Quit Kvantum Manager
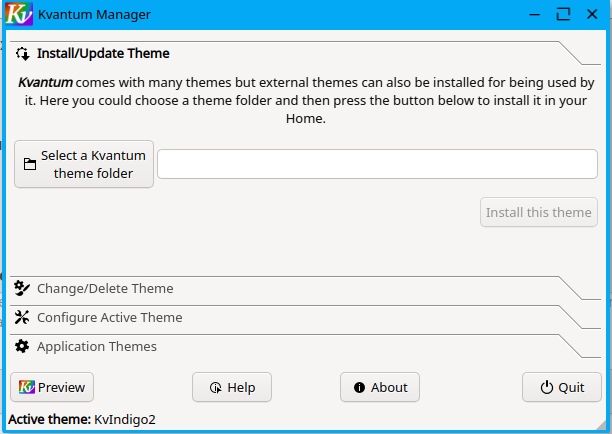The image size is (612, 434). click(562, 387)
